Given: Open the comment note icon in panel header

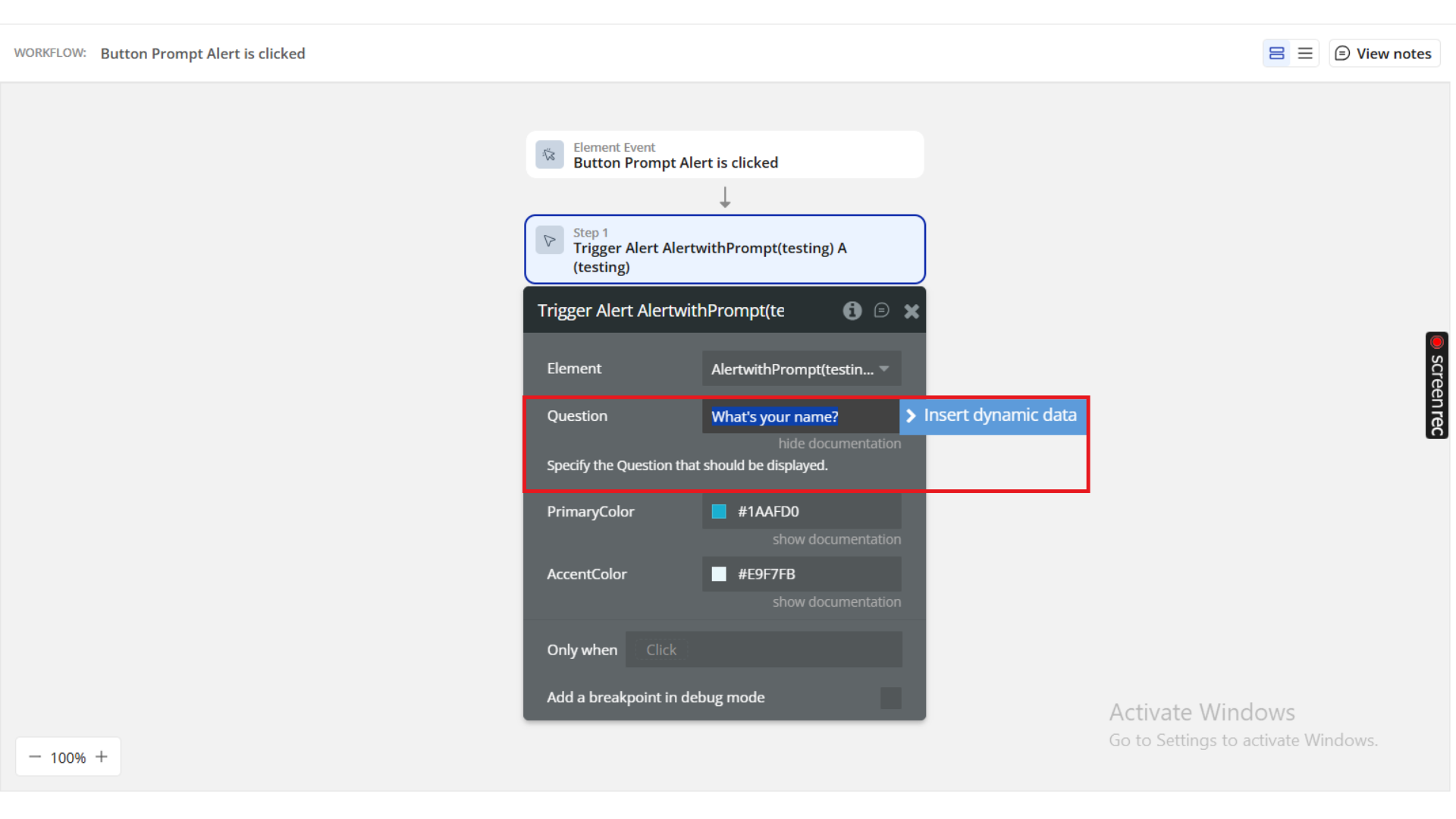Looking at the screenshot, I should 881,310.
